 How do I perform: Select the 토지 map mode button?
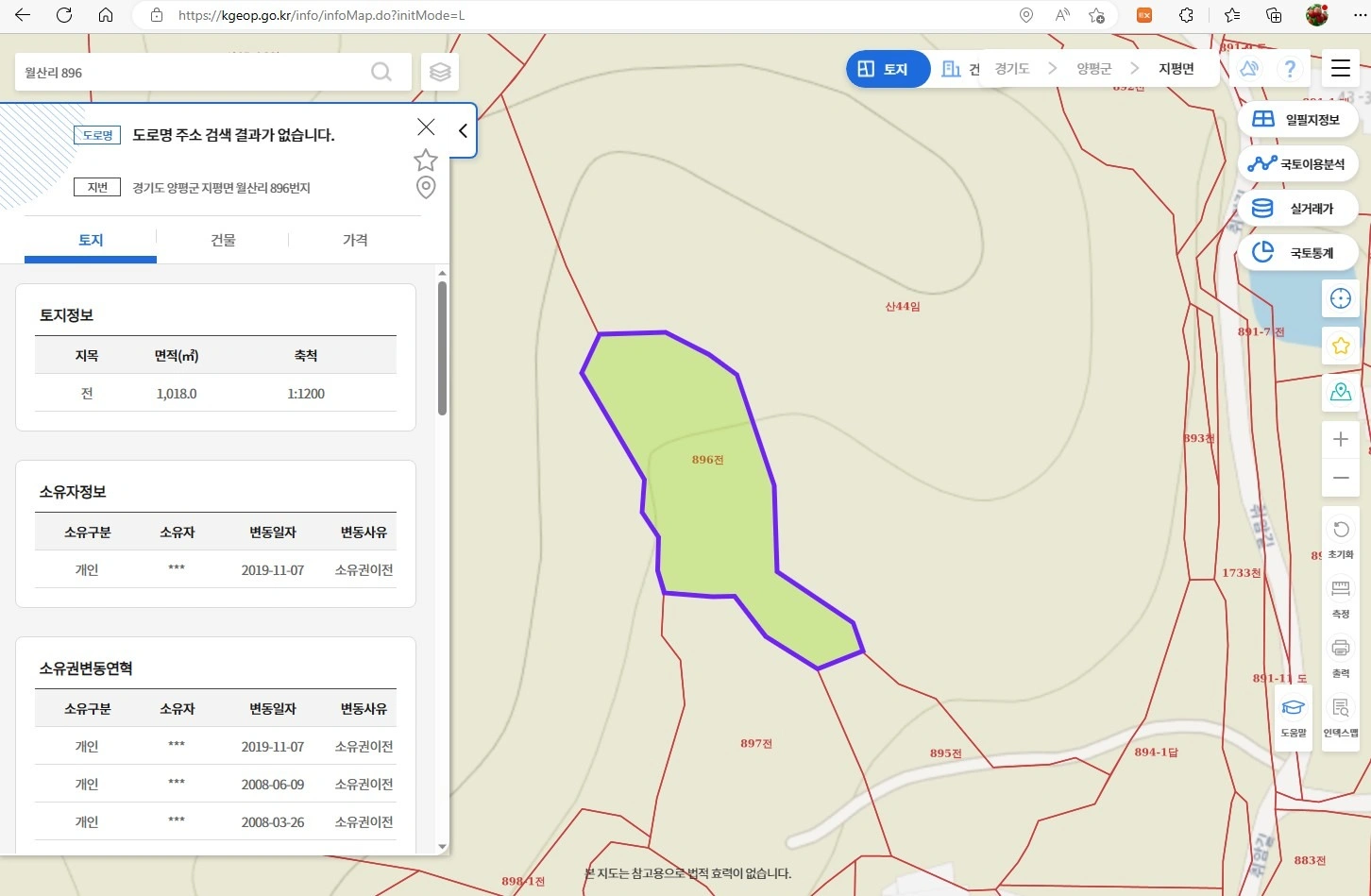(888, 69)
